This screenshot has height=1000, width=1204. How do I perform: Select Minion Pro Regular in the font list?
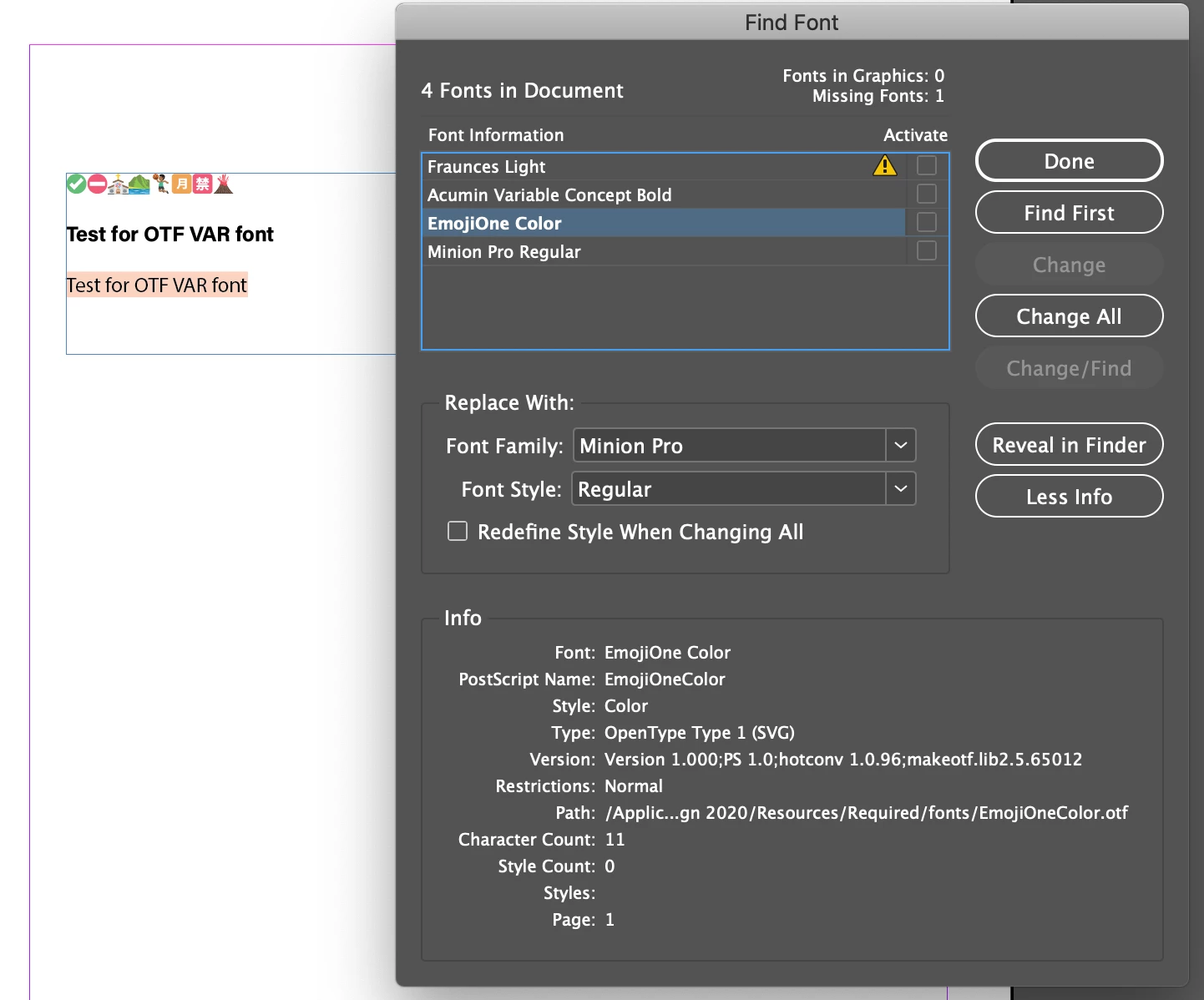[x=665, y=251]
